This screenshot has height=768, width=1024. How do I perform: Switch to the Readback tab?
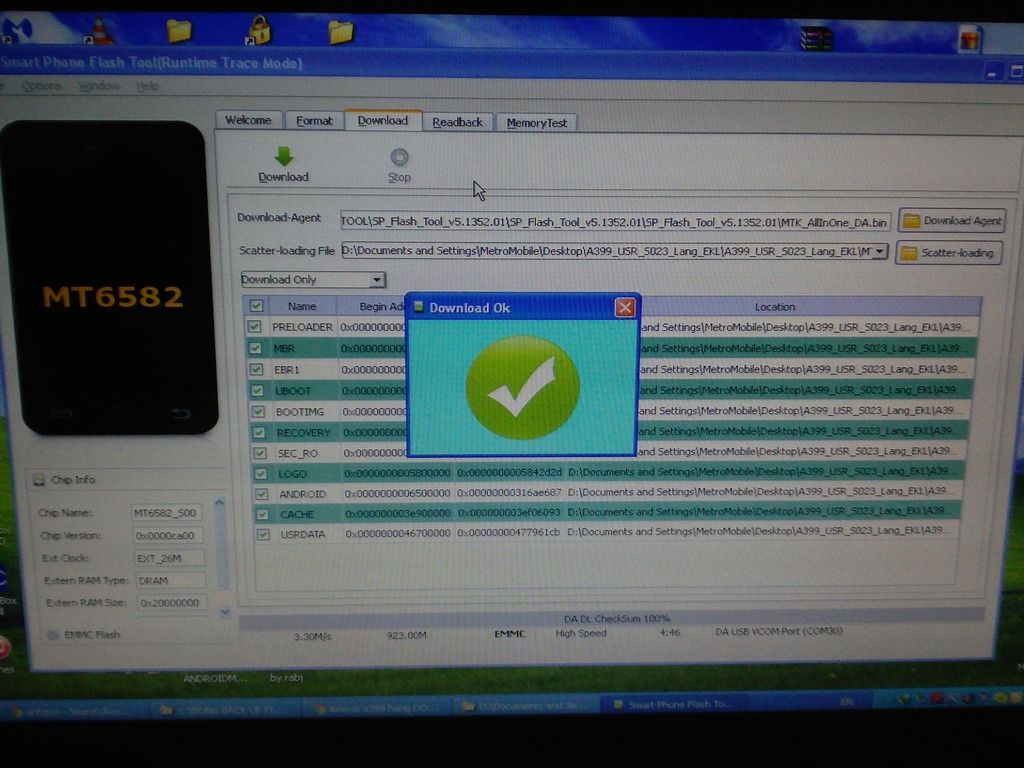457,122
